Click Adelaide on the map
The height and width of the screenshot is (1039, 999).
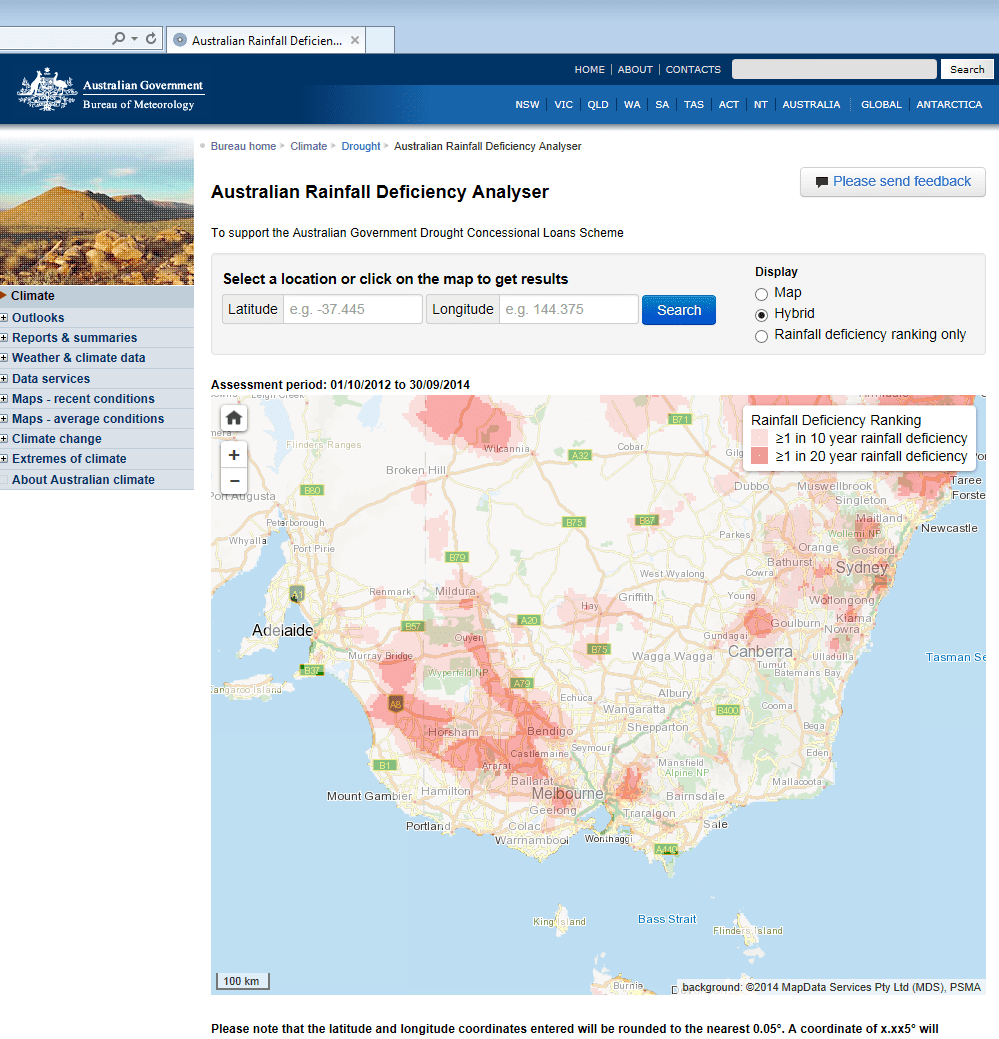[x=282, y=630]
